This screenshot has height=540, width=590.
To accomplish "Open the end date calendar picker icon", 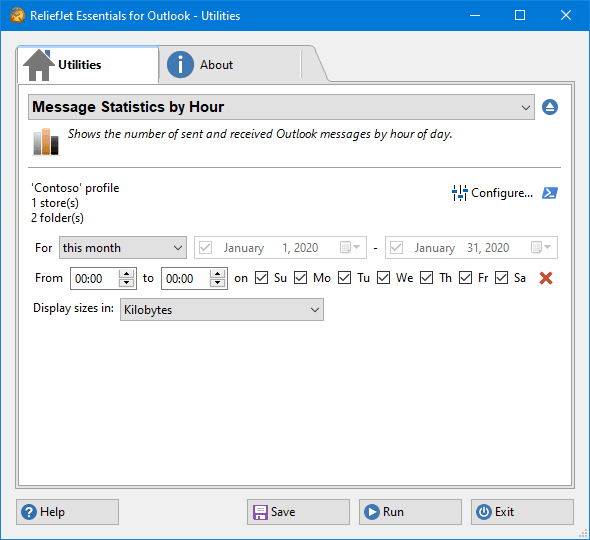I will point(541,248).
